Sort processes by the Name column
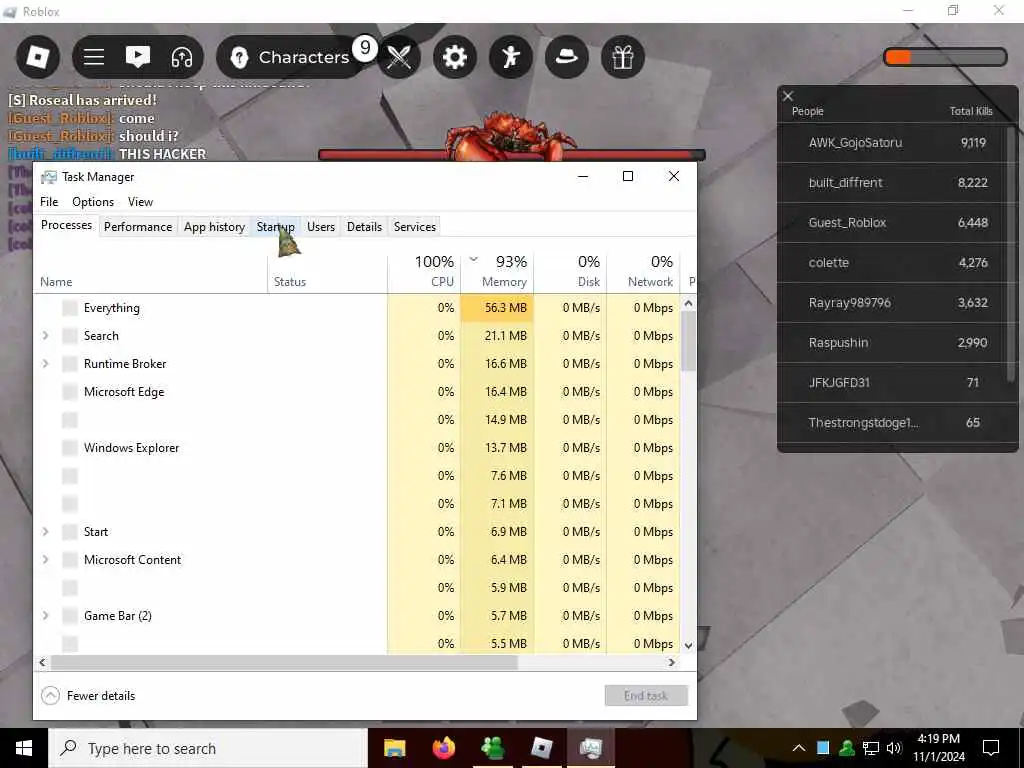1024x768 pixels. (150, 273)
